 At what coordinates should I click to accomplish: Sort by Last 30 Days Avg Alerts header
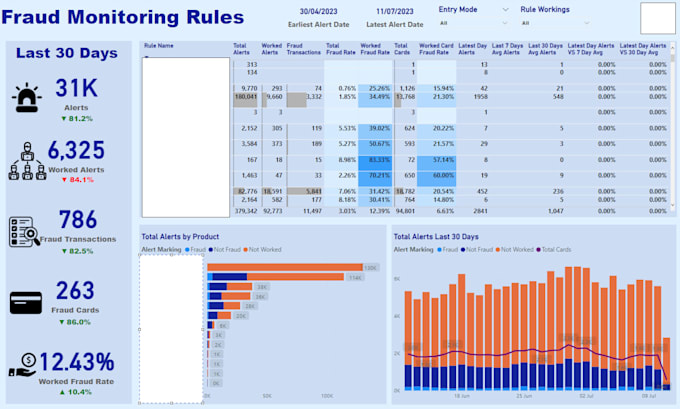tap(545, 49)
